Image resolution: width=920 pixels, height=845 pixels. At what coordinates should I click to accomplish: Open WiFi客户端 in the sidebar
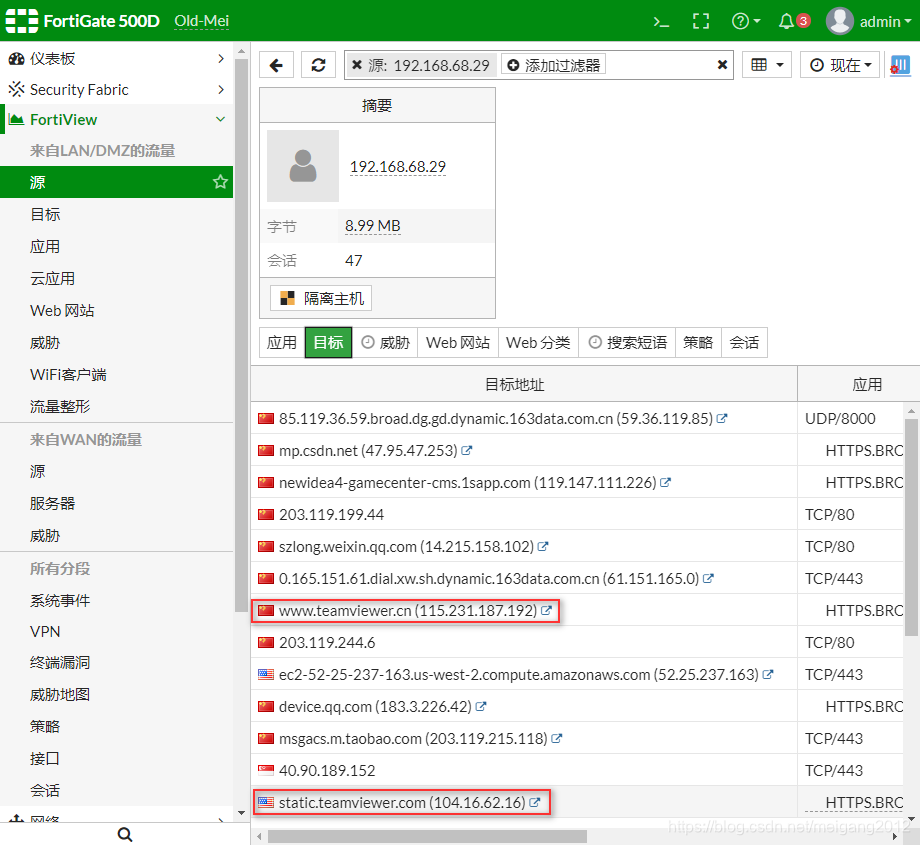[68, 374]
